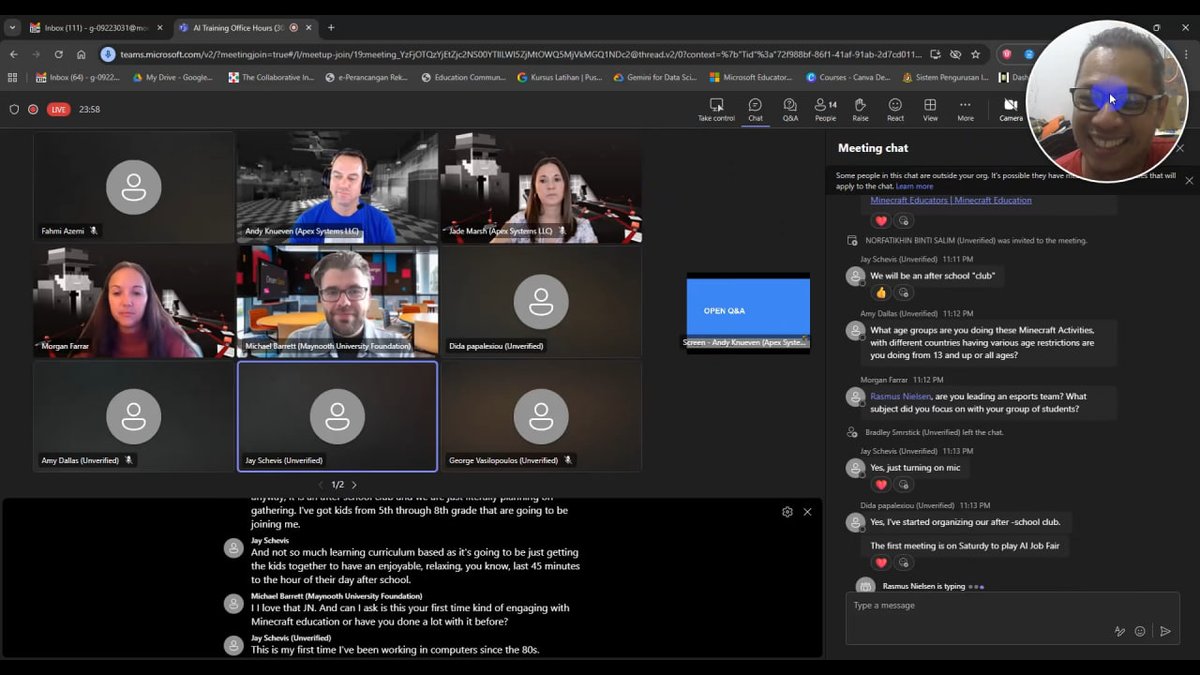Dismiss the outside-org warning banner

[1189, 180]
